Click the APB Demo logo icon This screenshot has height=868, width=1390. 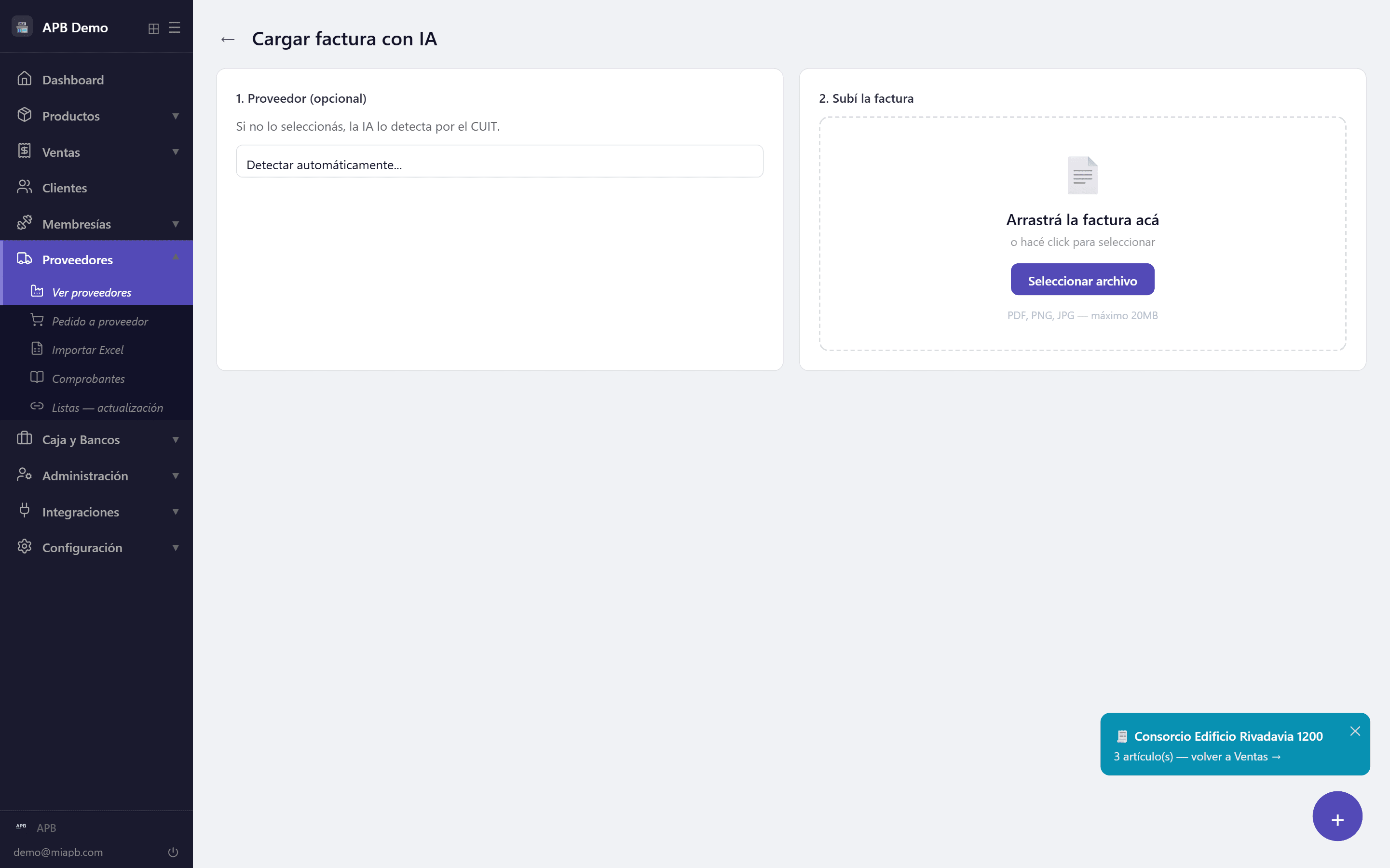22,27
